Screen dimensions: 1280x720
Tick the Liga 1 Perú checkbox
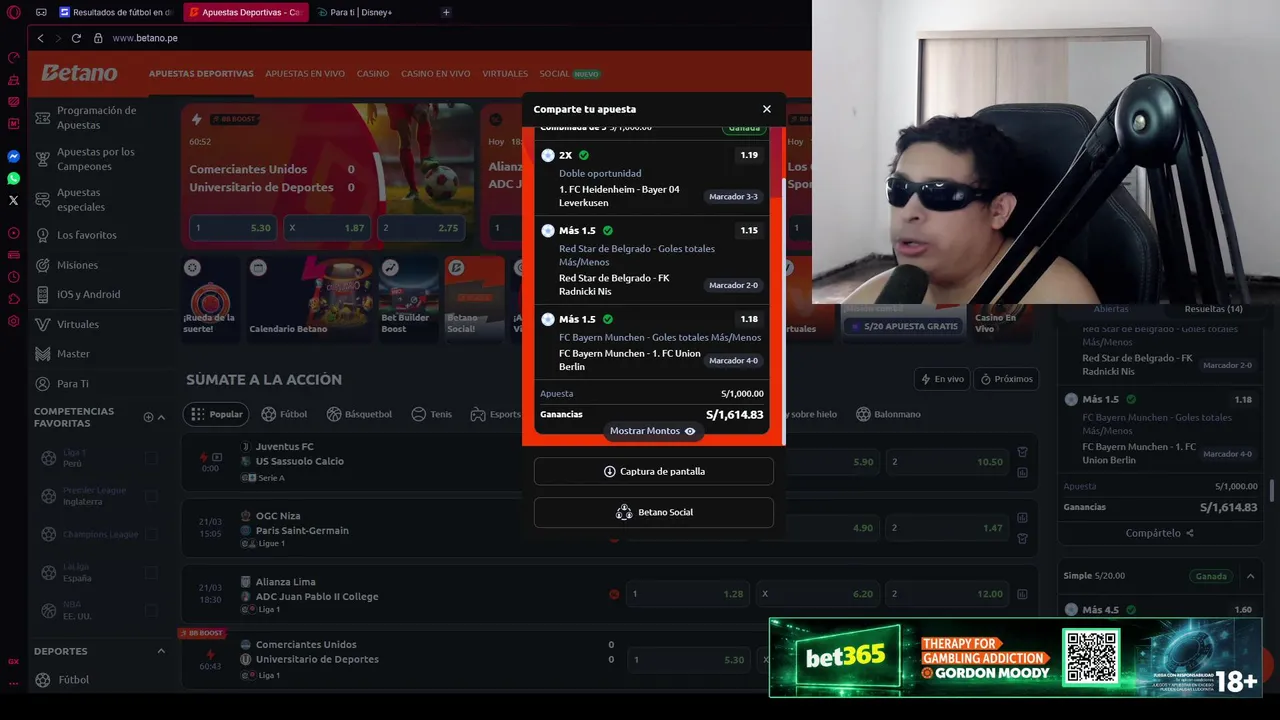[151, 458]
